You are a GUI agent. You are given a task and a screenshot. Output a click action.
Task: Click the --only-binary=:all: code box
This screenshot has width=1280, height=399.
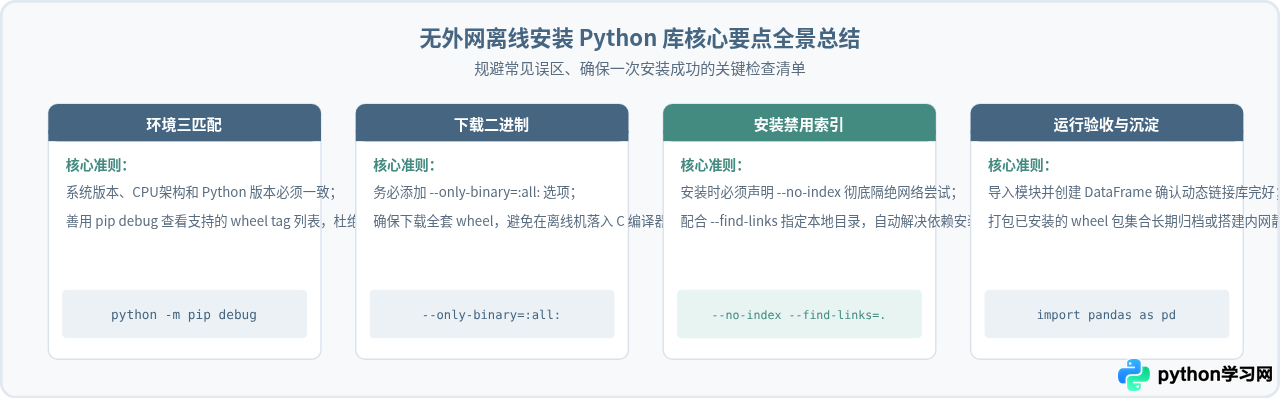pos(492,314)
